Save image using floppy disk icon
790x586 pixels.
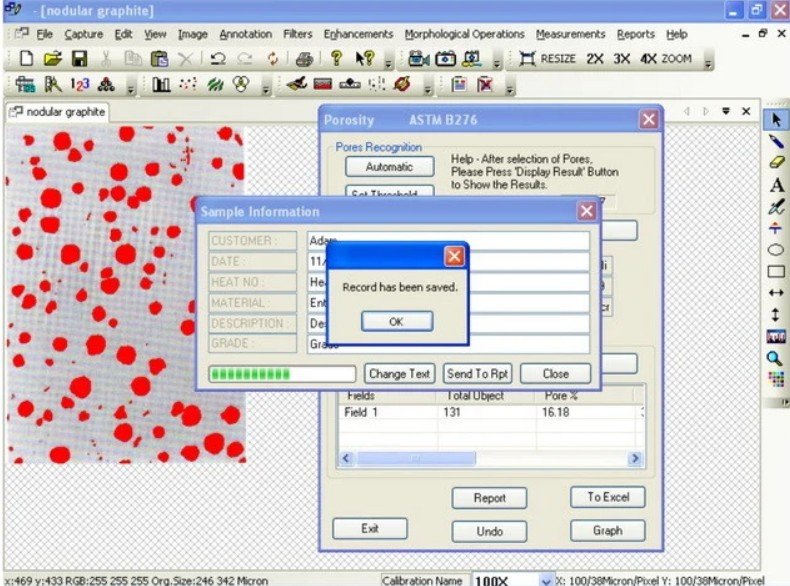pyautogui.click(x=79, y=59)
